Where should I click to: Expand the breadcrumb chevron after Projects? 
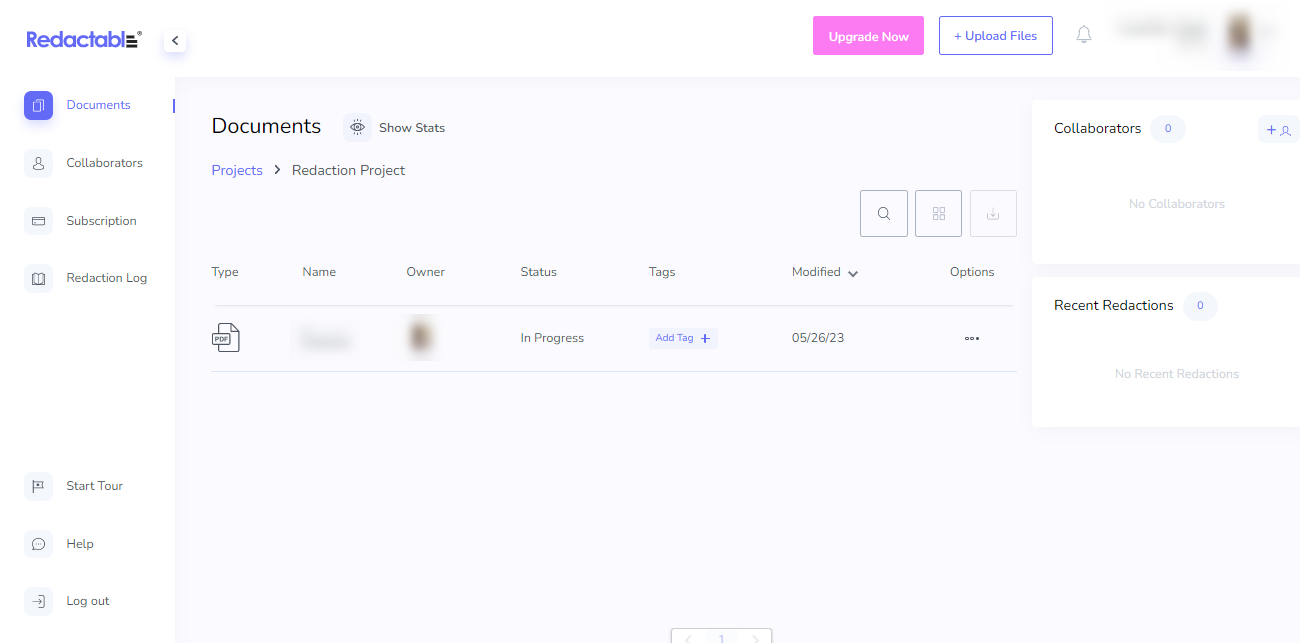coord(276,170)
